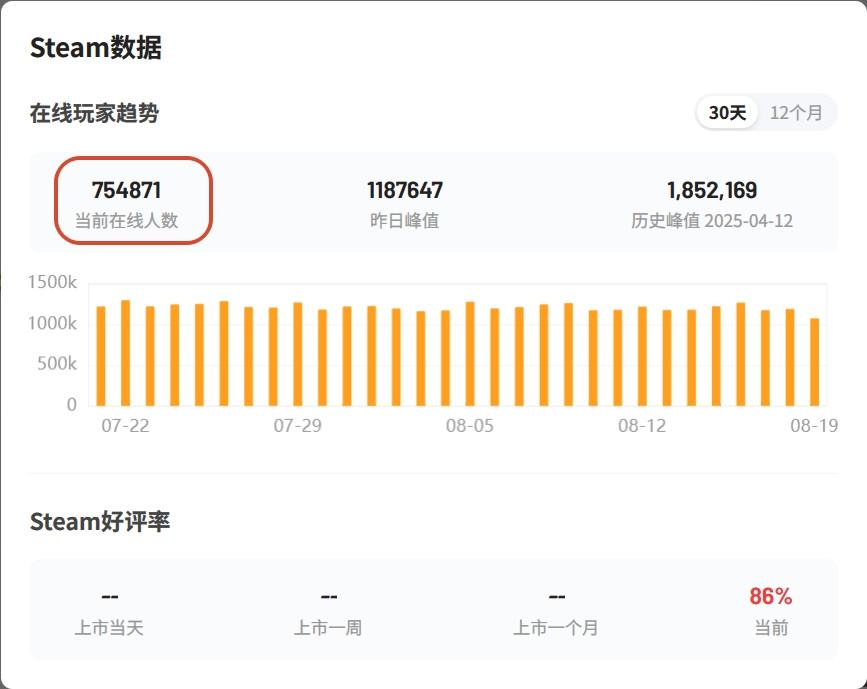Select the 当前在线人数 label
Viewport: 867px width, 689px height.
point(127,221)
